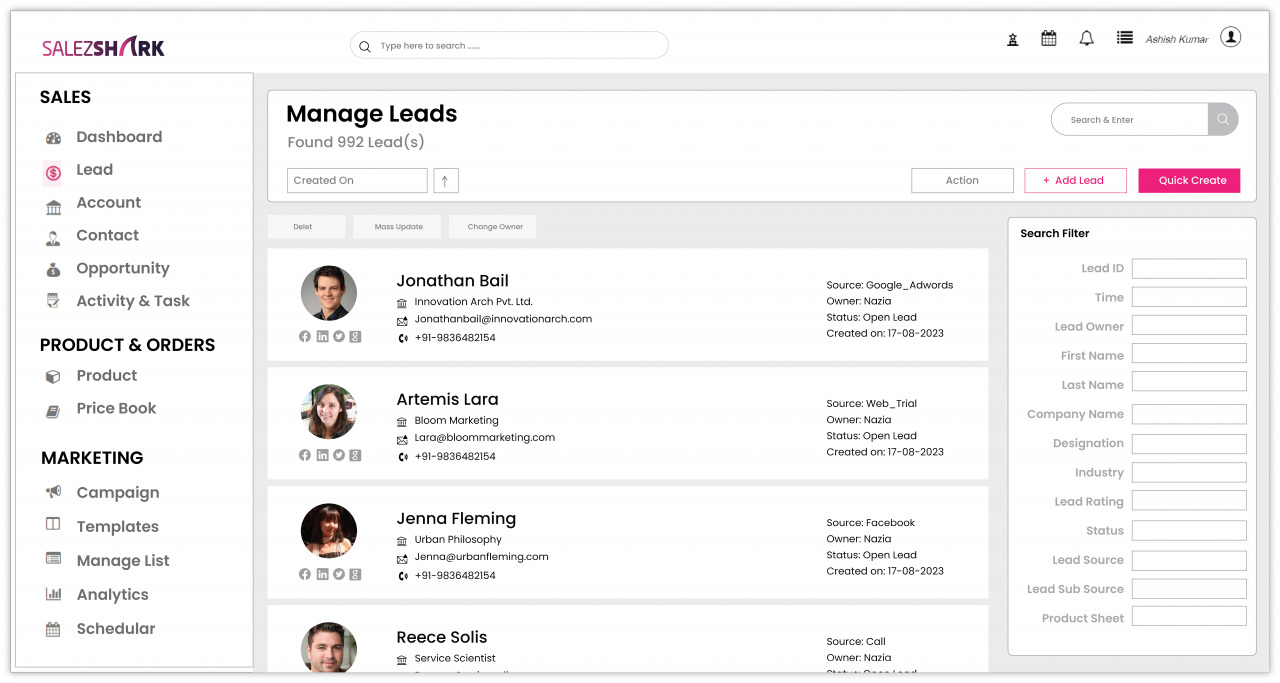
Task: Open the list menu icon beside the profile name
Action: (1124, 37)
